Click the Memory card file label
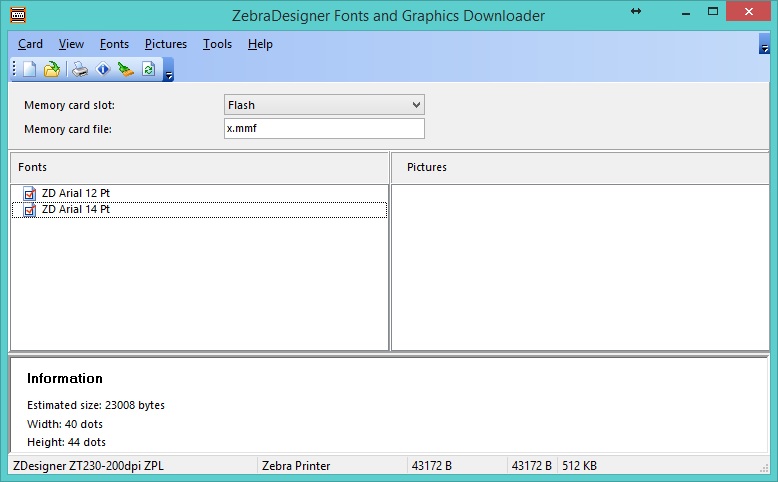This screenshot has width=778, height=482. pyautogui.click(x=68, y=129)
